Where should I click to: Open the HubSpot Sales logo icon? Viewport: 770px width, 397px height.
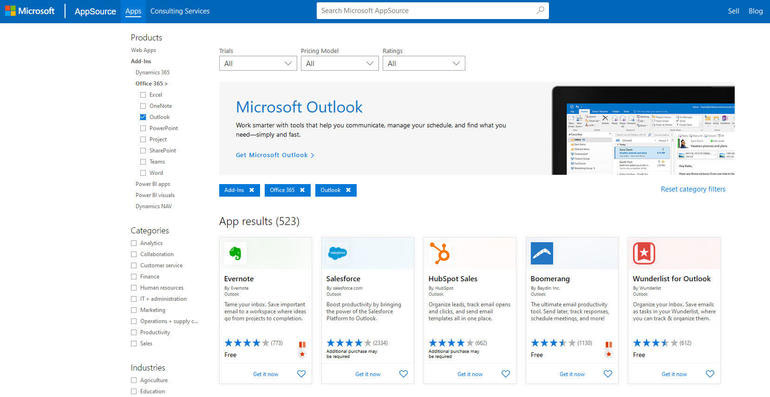440,253
